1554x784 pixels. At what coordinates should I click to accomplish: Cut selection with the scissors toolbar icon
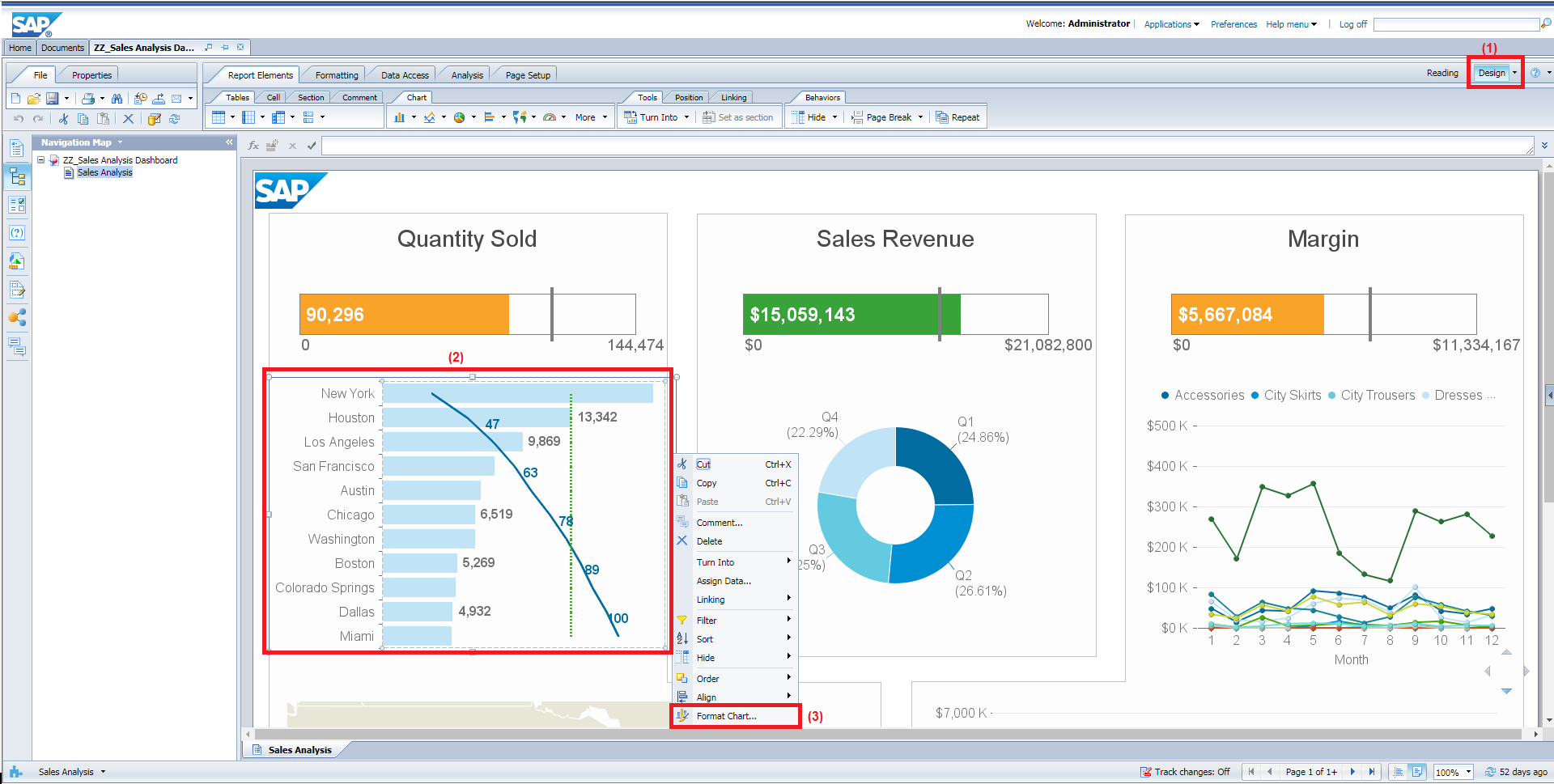point(63,119)
